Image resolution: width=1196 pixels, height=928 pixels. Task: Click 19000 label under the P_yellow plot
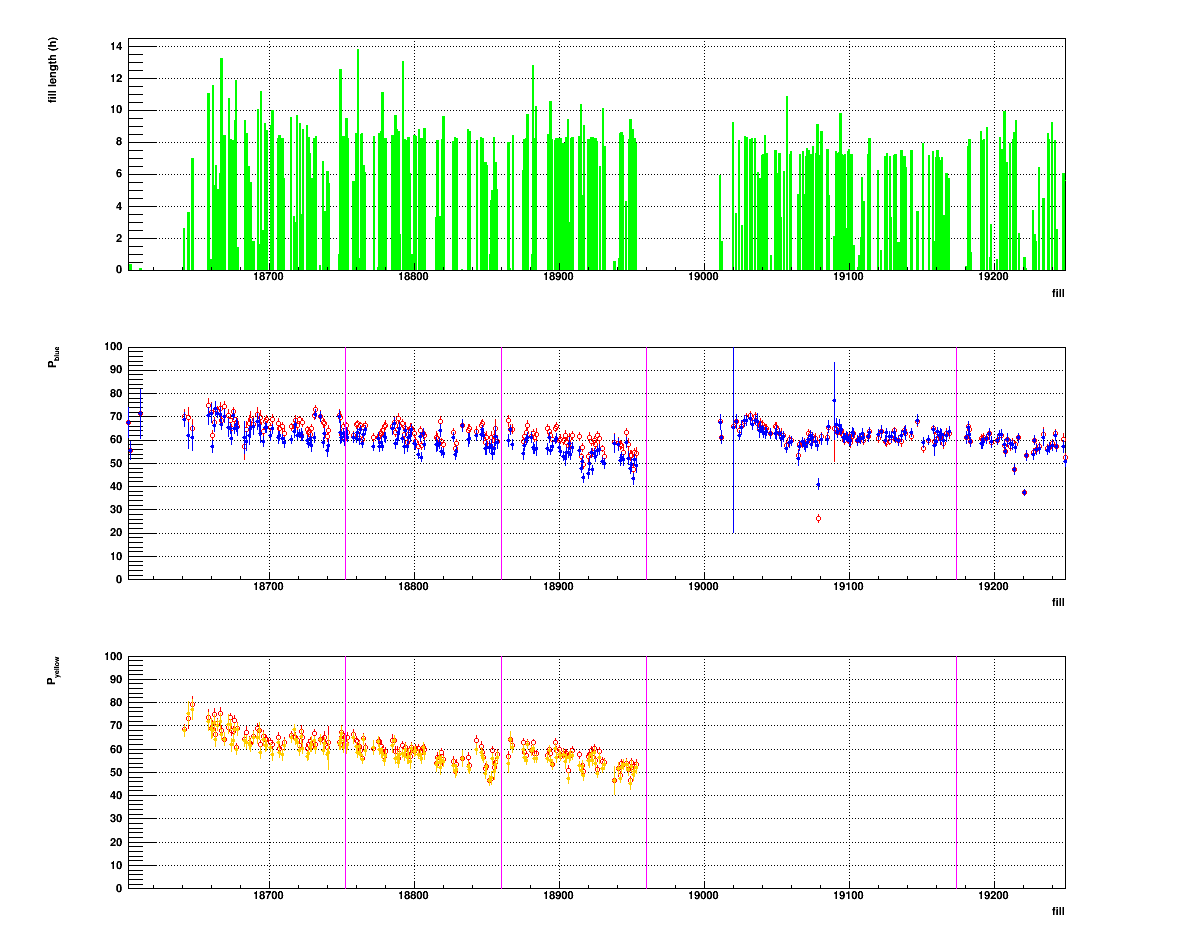pyautogui.click(x=703, y=895)
